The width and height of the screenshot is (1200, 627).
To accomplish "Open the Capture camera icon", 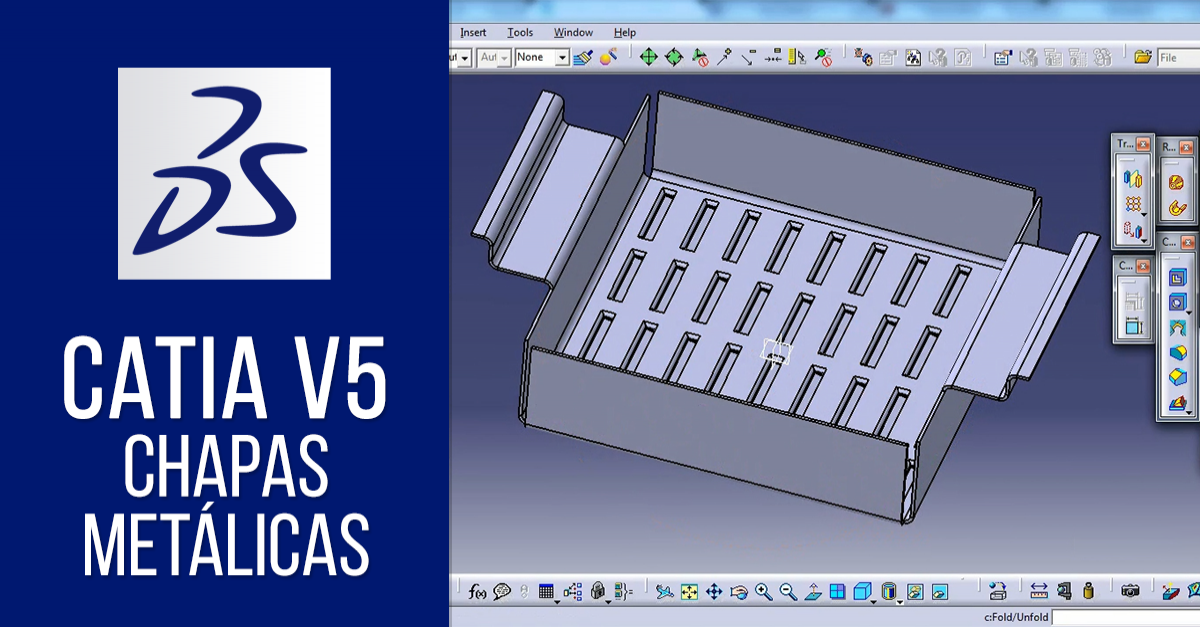I will 1130,591.
